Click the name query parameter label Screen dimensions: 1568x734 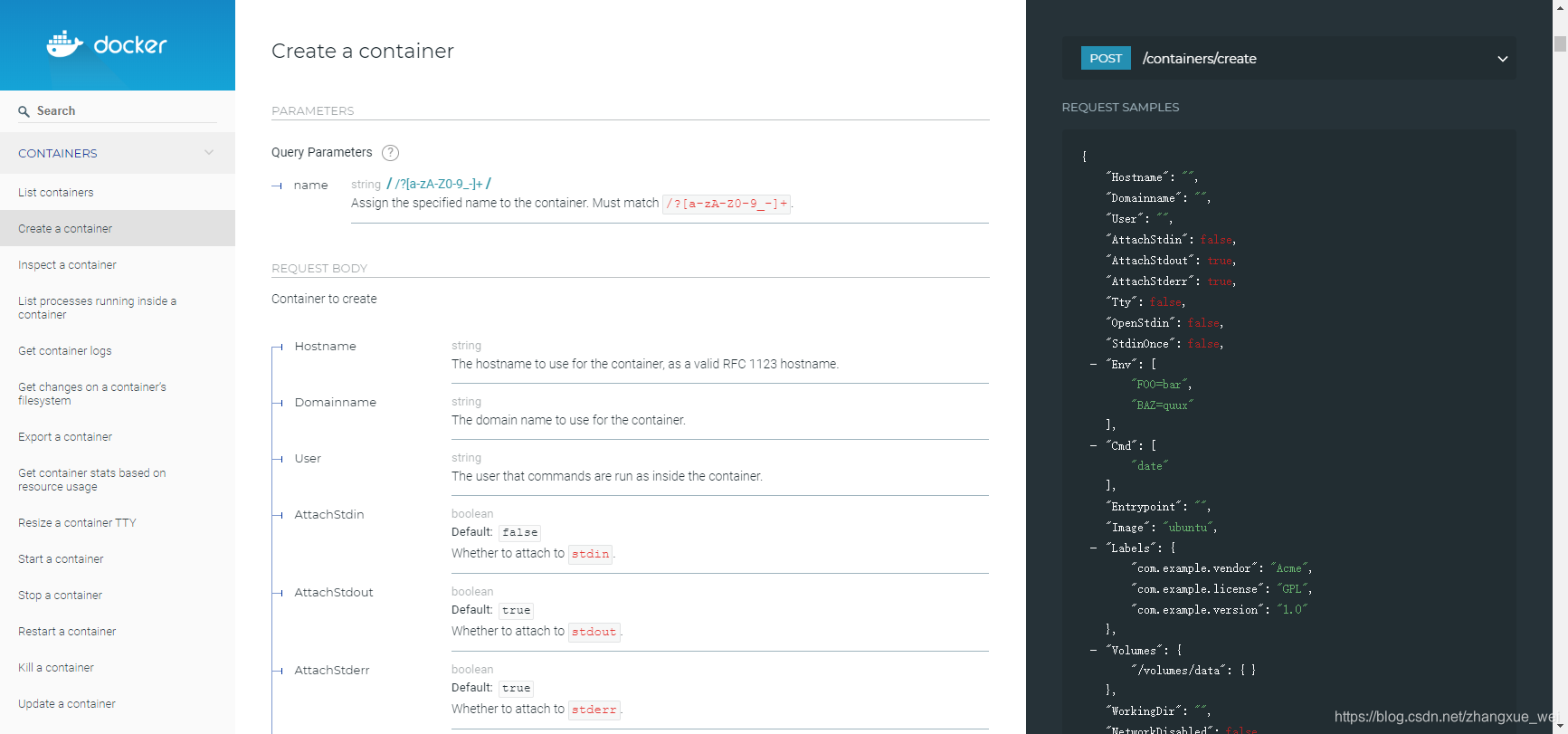[x=310, y=186]
